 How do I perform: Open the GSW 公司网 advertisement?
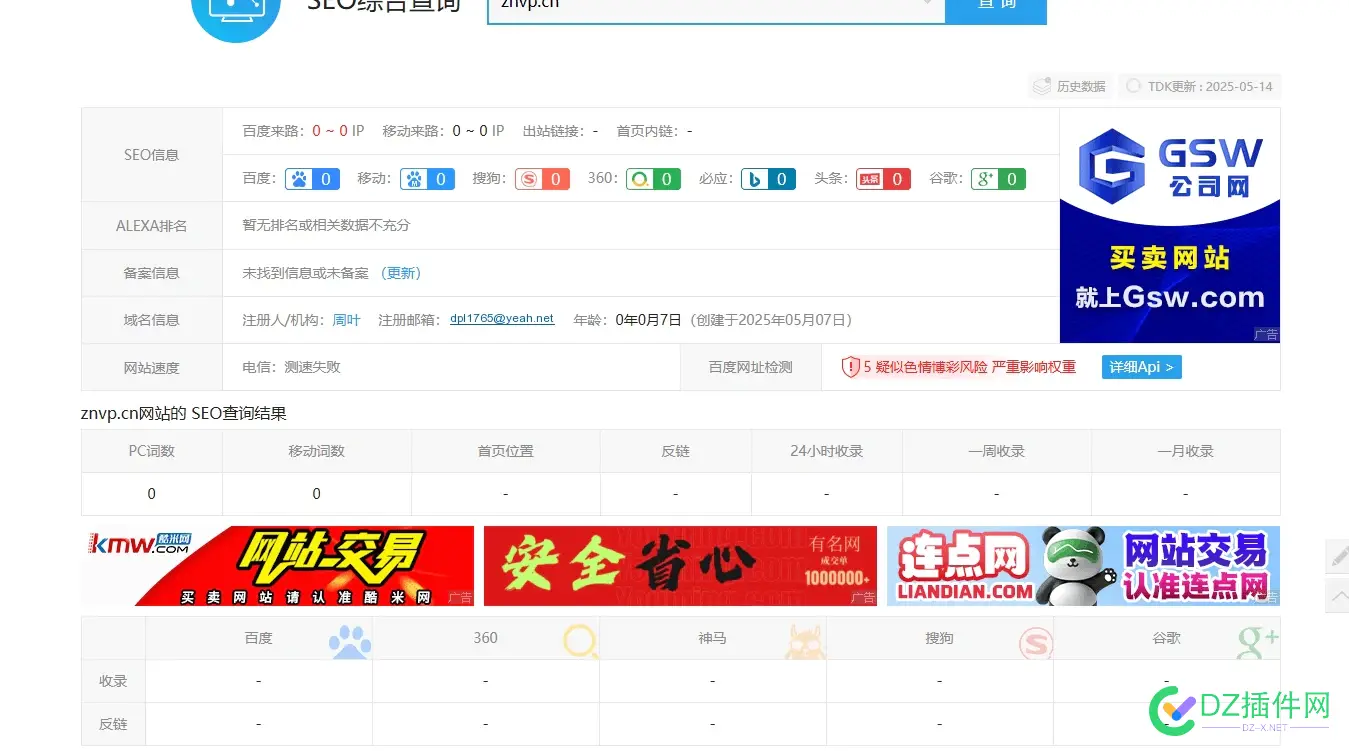[x=1169, y=225]
